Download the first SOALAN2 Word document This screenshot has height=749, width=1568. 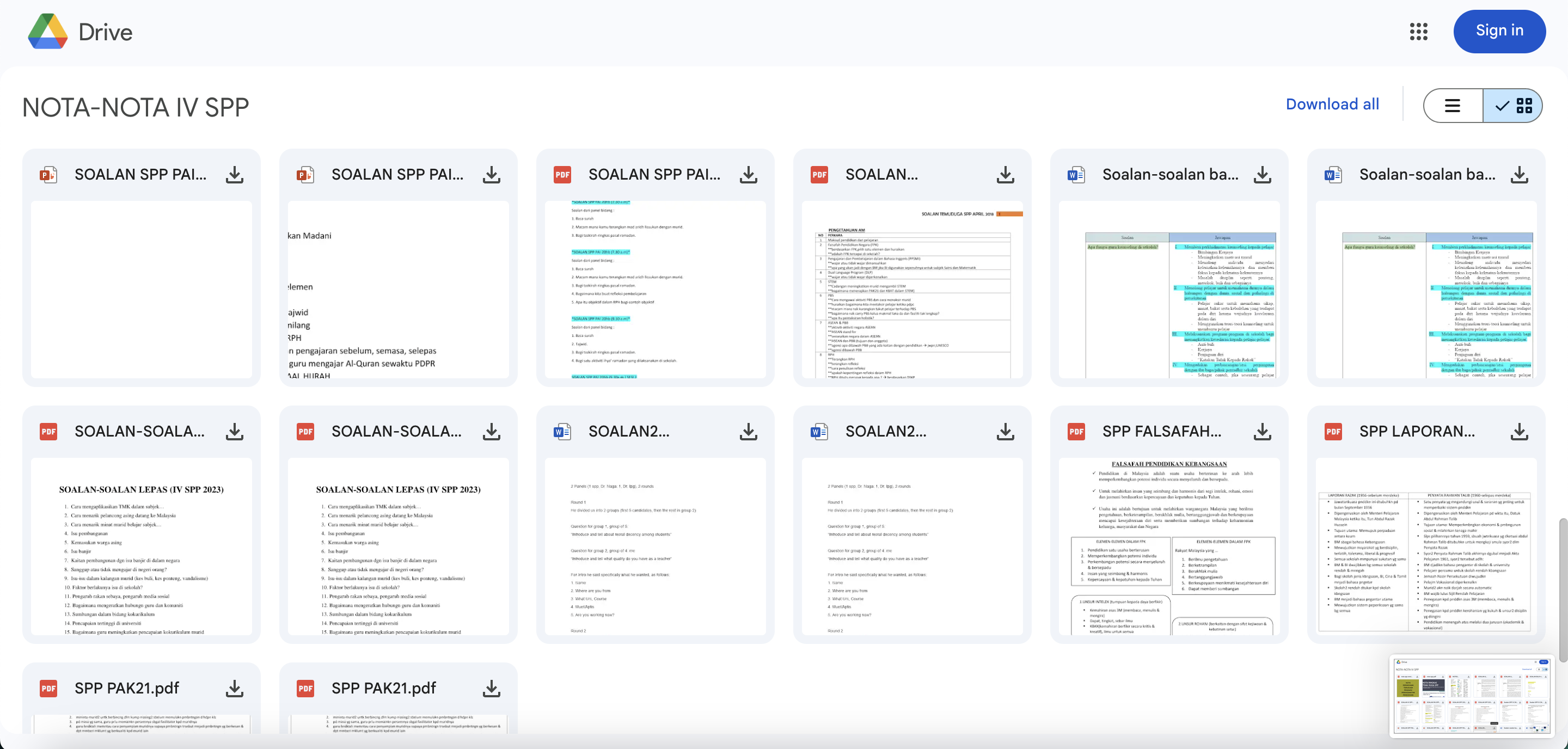pos(748,432)
